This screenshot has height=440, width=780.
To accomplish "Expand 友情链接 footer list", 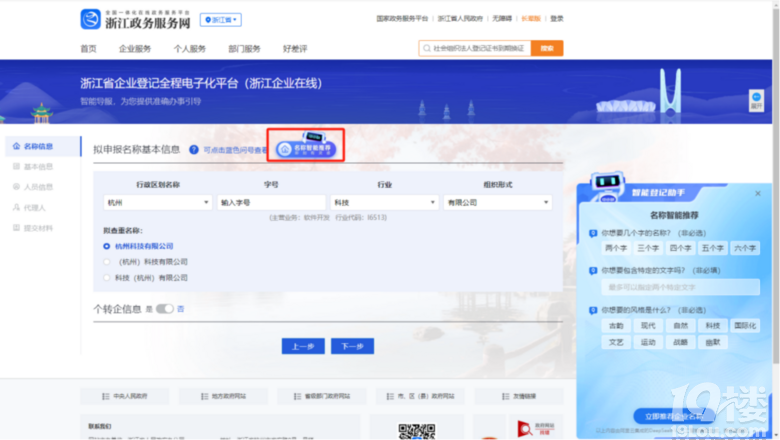I will click(519, 396).
